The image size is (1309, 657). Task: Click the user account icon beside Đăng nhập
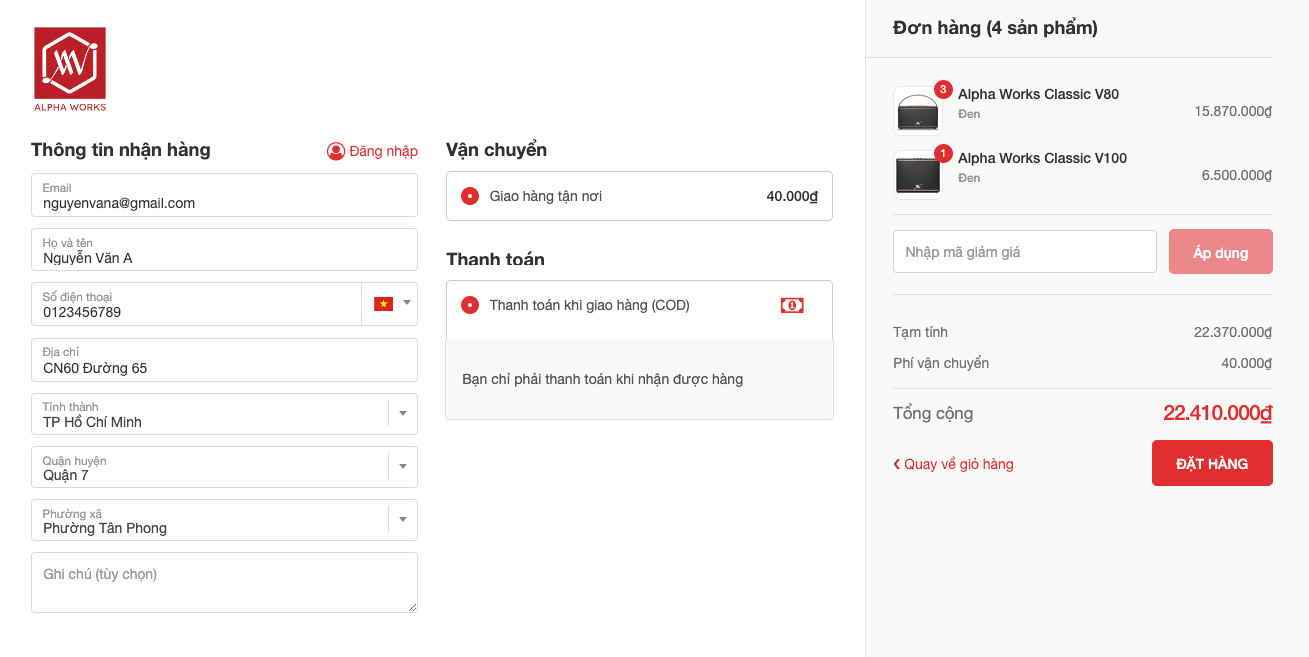click(x=336, y=151)
